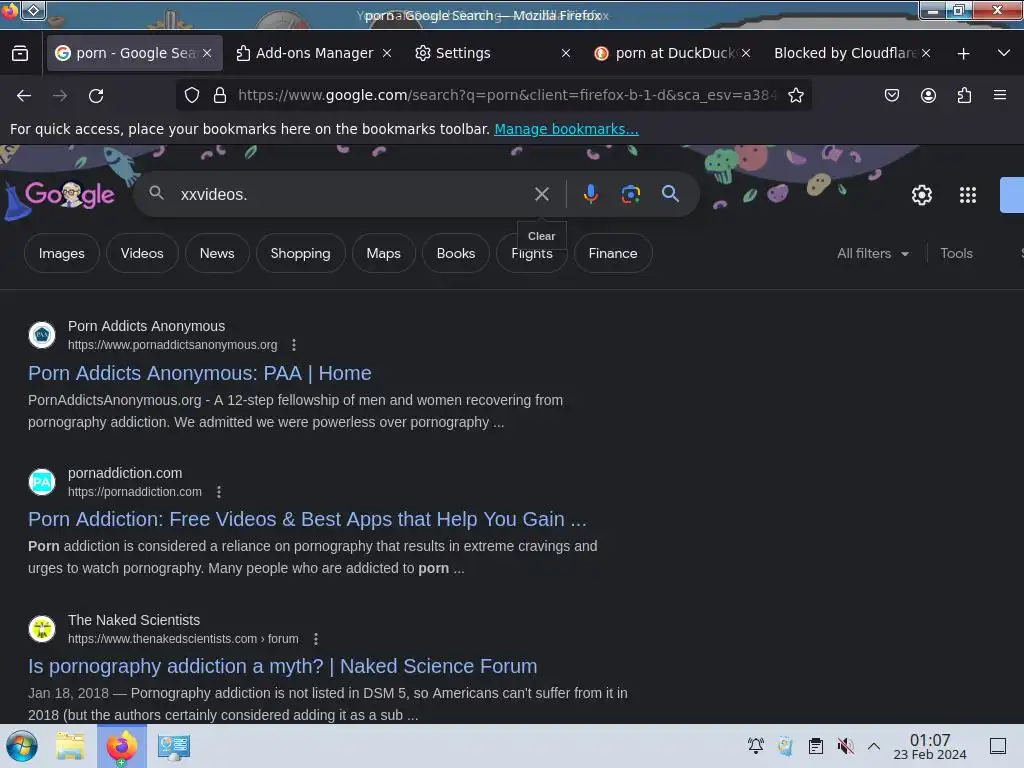Open Save to Pocket icon

(x=891, y=95)
